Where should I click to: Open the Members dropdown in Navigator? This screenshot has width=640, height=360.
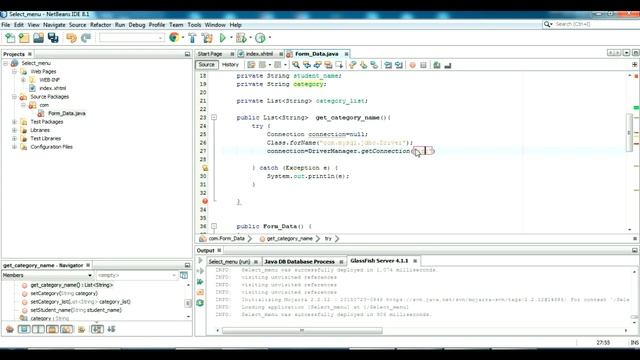(x=47, y=276)
